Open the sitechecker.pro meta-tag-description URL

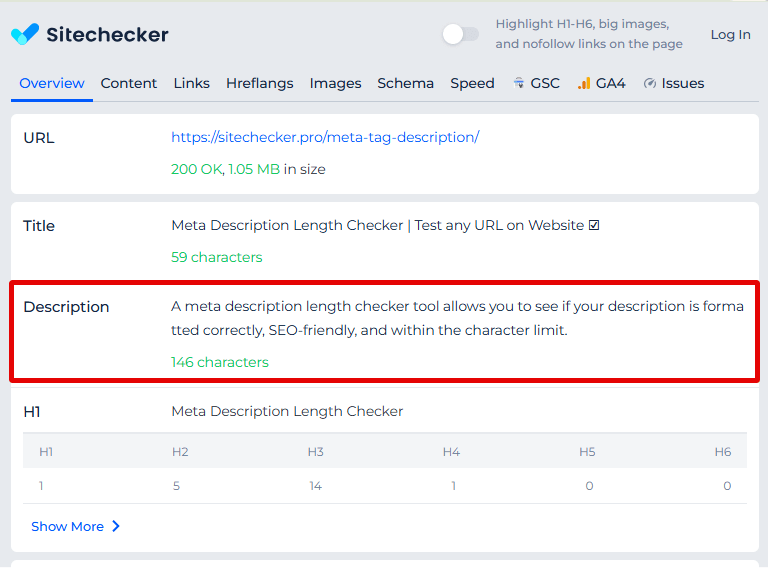click(325, 137)
